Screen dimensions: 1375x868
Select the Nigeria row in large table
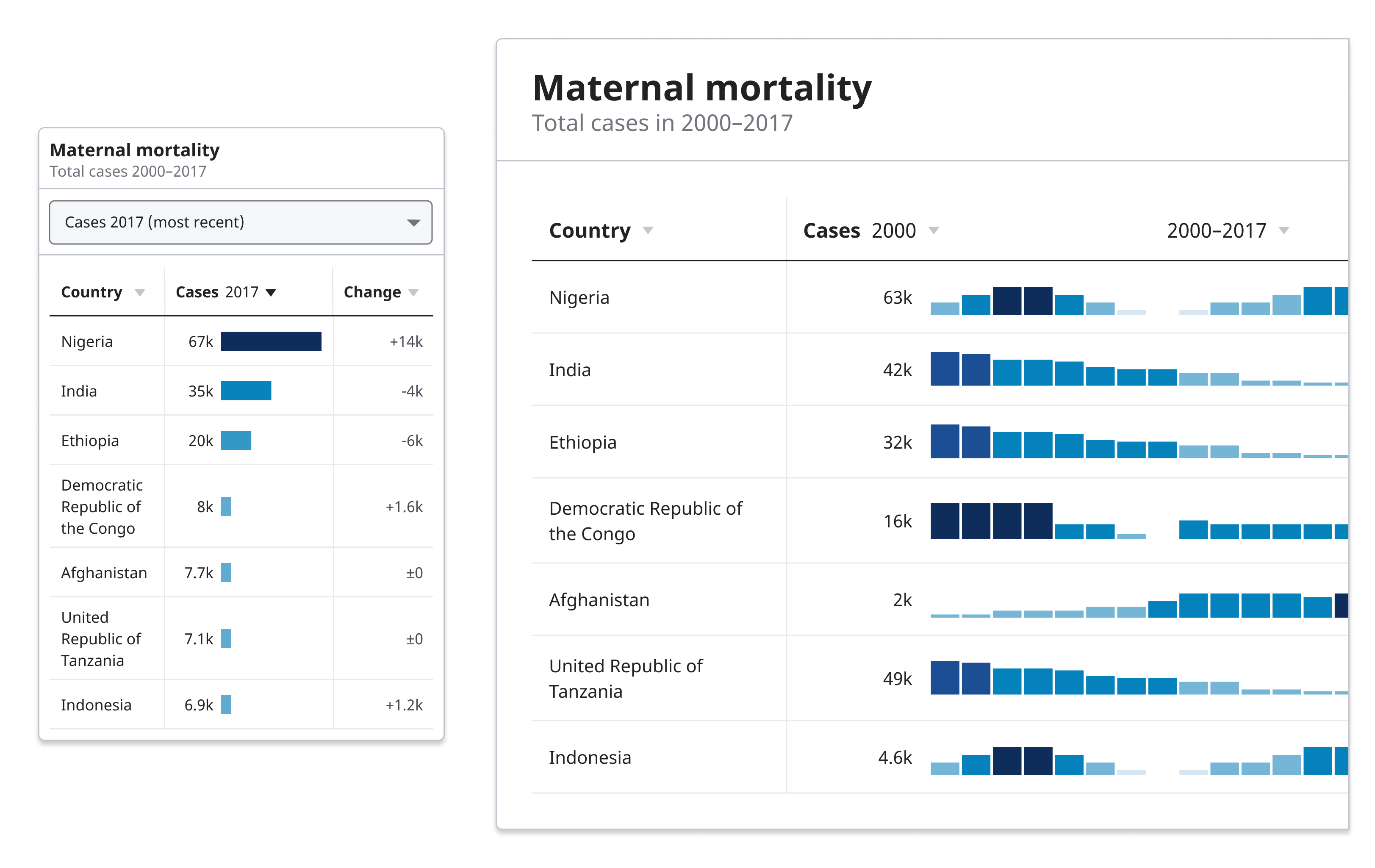(579, 297)
